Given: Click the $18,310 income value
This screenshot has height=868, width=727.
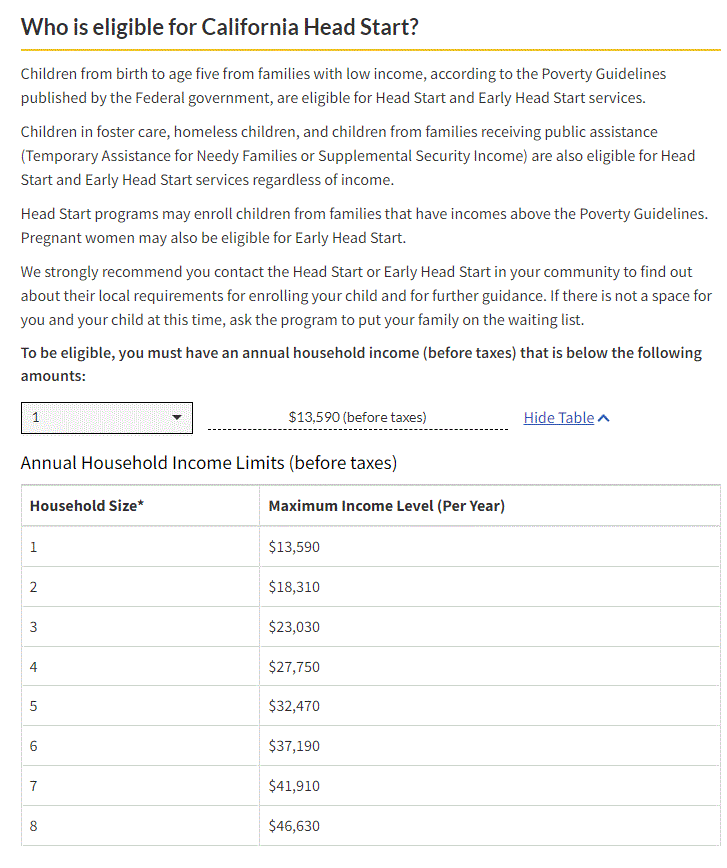Looking at the screenshot, I should tap(293, 587).
